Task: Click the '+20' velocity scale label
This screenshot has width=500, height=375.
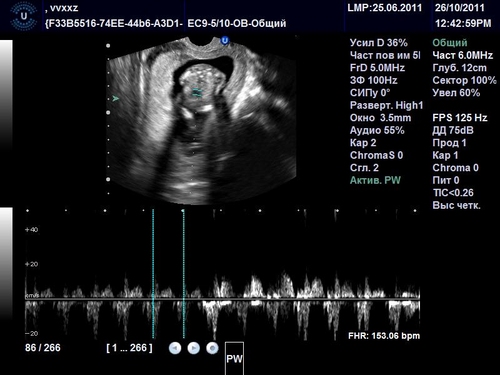Action: point(32,264)
